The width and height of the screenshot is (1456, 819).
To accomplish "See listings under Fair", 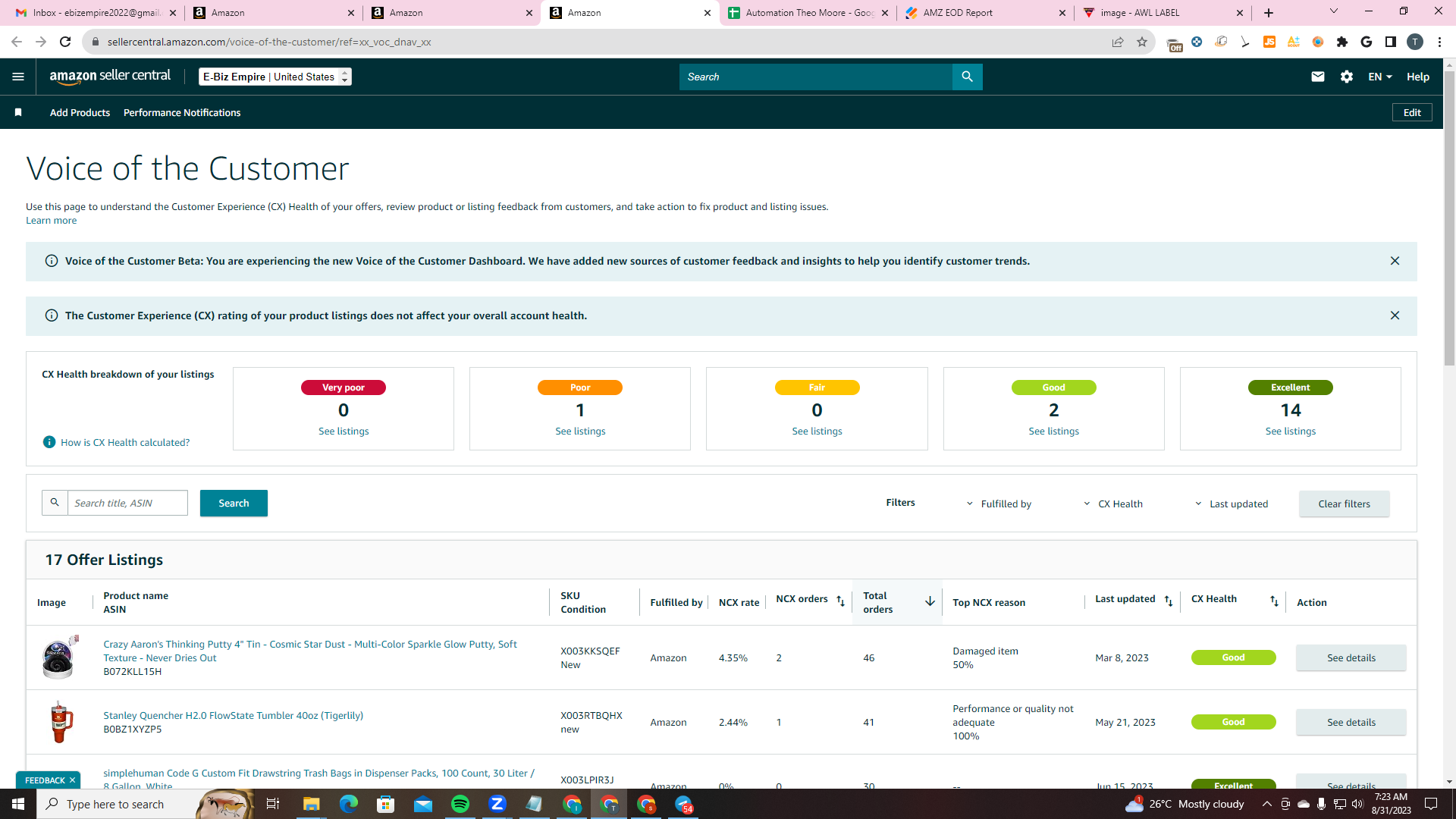I will click(817, 431).
